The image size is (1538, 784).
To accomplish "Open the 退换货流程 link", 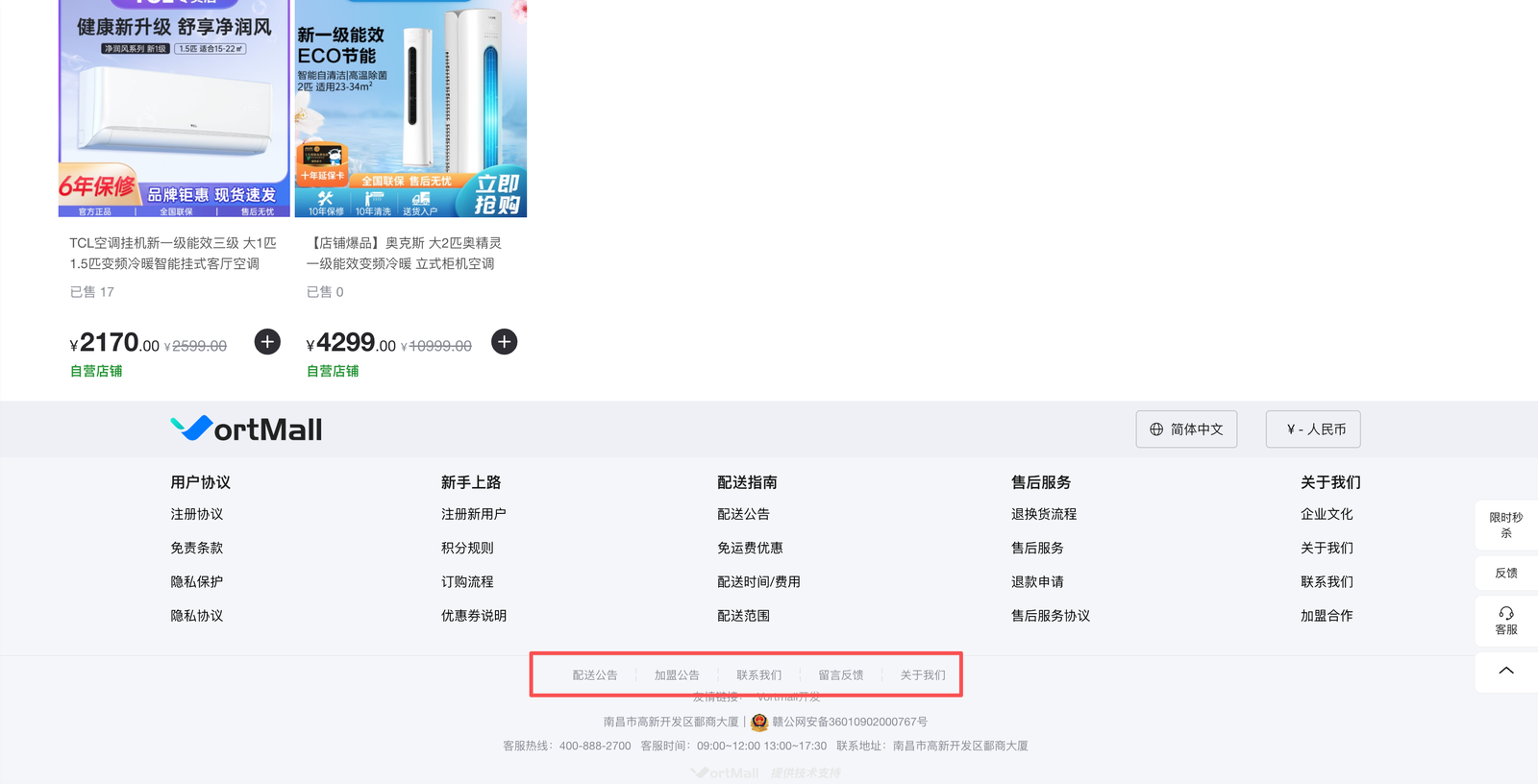I will [x=1044, y=514].
